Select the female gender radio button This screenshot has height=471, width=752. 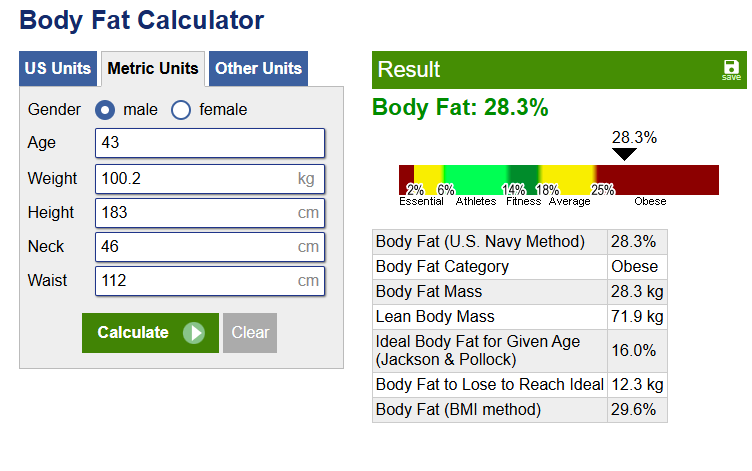point(181,110)
